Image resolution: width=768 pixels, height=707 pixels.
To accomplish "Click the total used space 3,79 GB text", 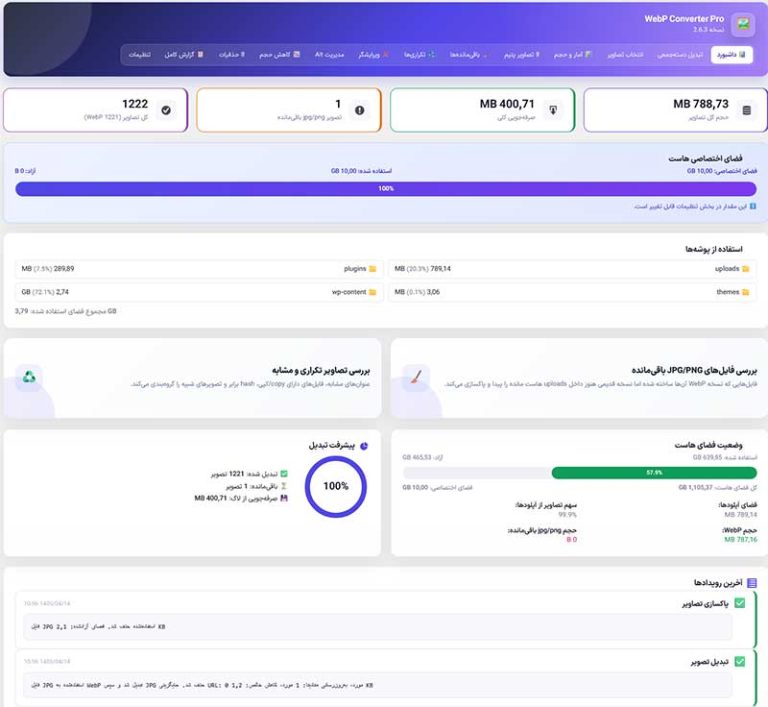I will pyautogui.click(x=66, y=311).
